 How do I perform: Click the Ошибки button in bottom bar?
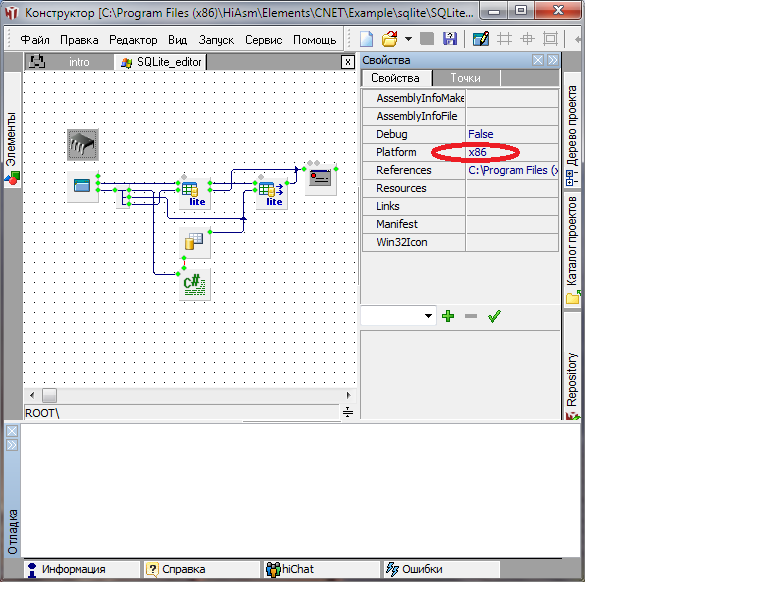point(421,569)
